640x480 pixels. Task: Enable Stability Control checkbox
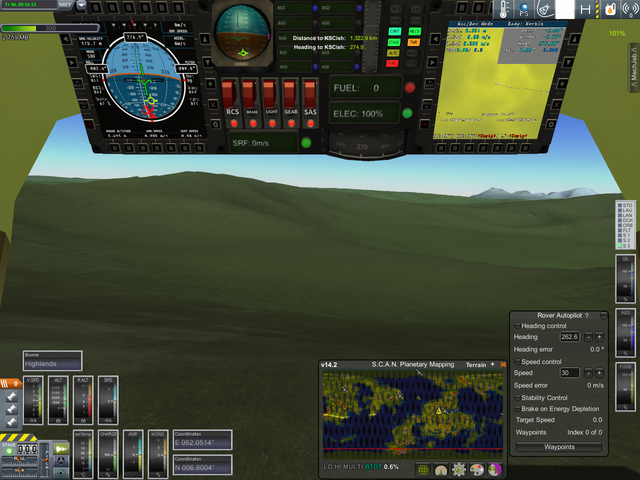(x=518, y=398)
